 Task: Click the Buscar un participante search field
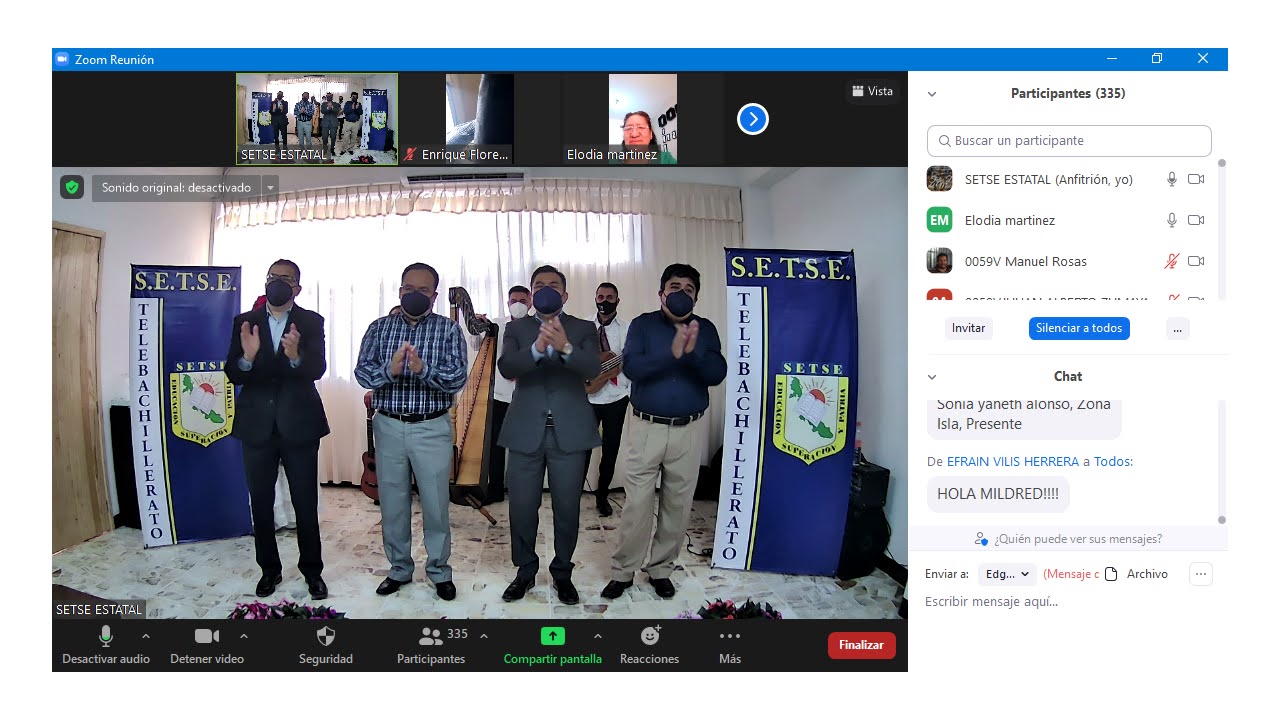point(1069,141)
